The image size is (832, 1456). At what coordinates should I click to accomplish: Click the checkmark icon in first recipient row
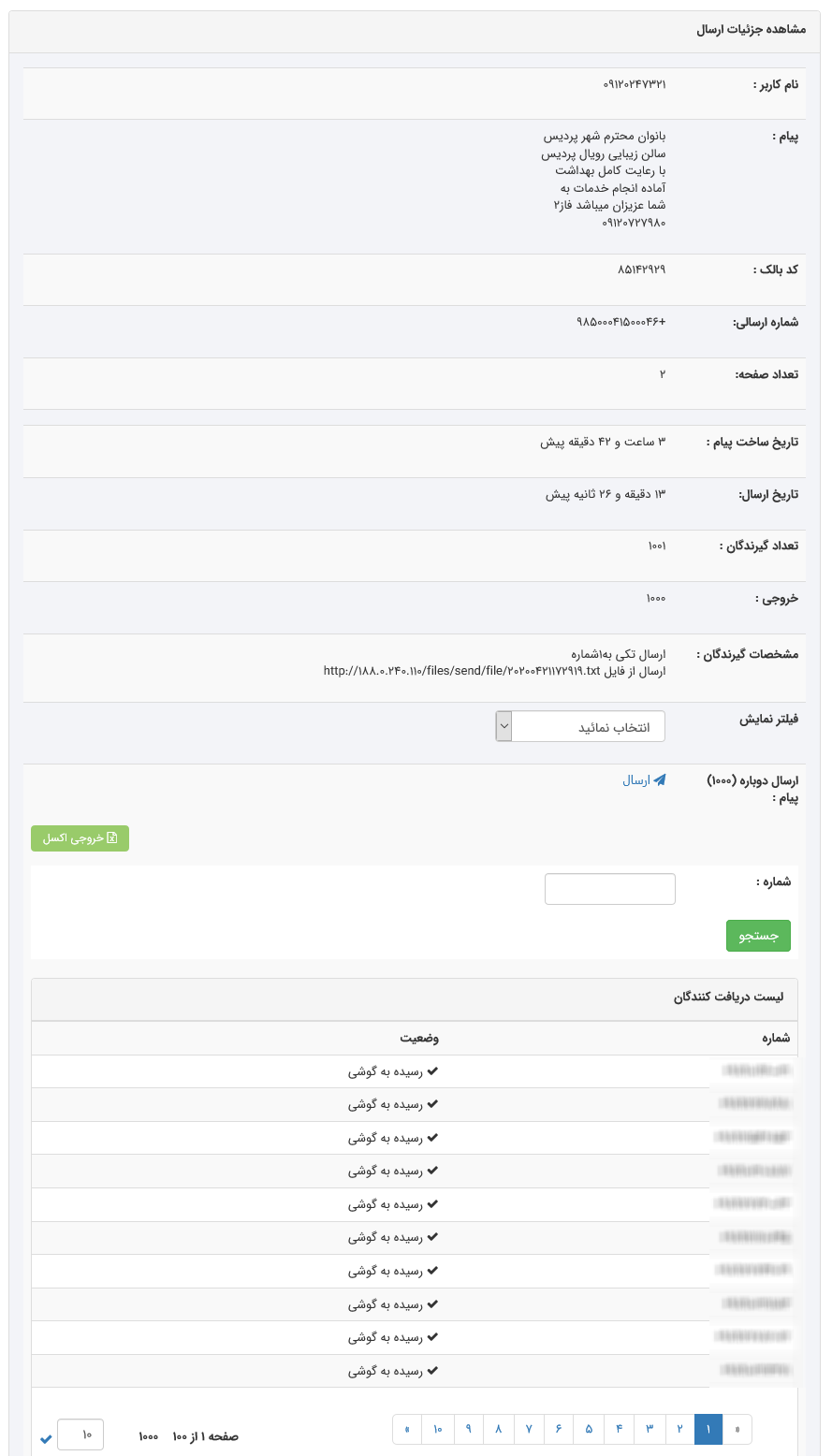[x=432, y=1071]
